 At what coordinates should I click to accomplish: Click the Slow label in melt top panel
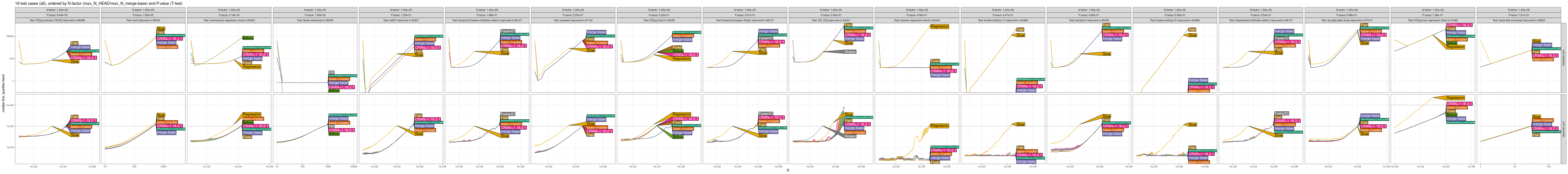click(161, 28)
